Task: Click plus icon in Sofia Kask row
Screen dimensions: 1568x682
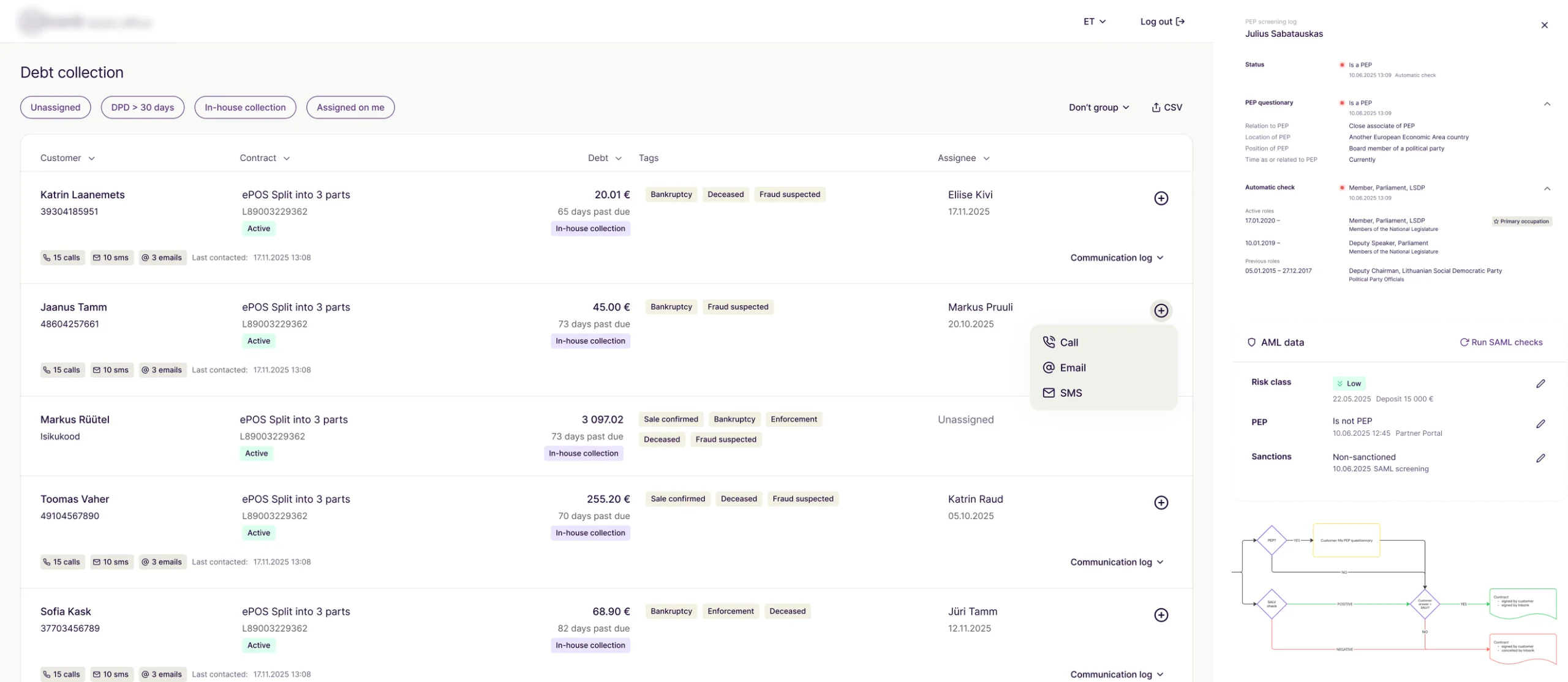Action: click(1161, 615)
